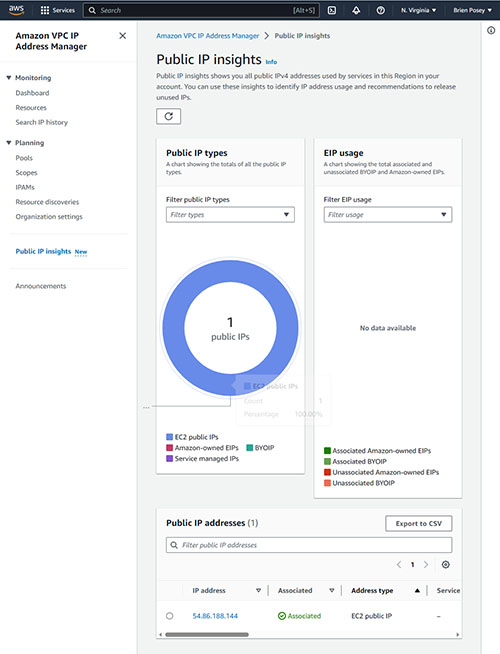
Task: Click the top search input field
Action: 201,10
